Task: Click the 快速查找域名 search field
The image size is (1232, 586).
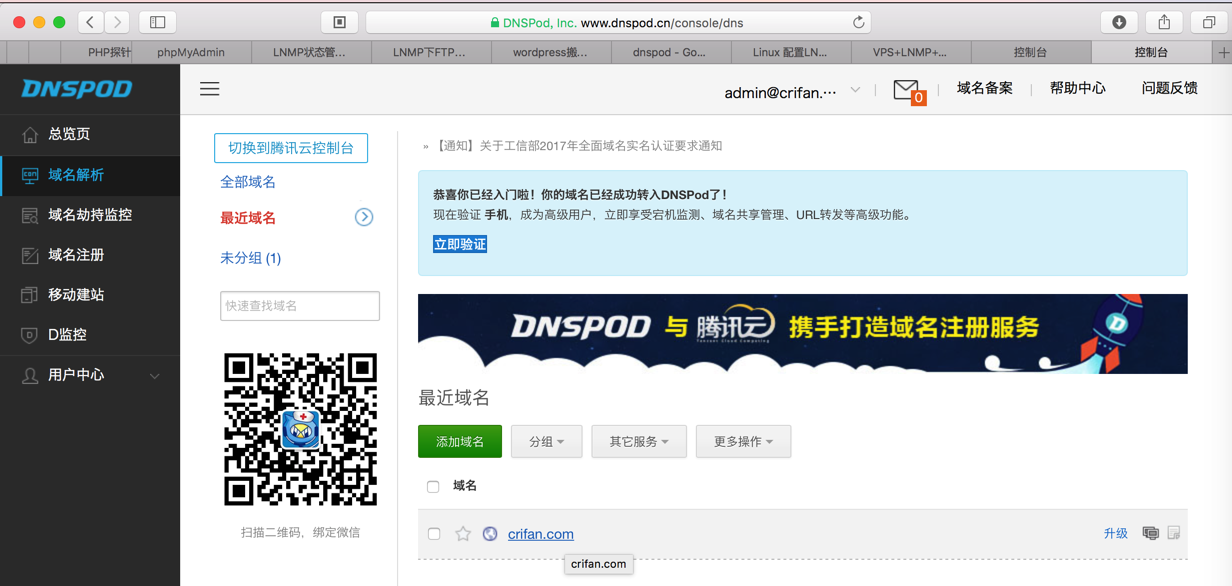Action: tap(300, 306)
